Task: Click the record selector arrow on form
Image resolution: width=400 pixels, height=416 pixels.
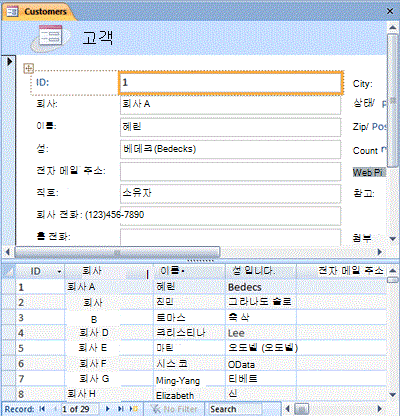Action: pyautogui.click(x=9, y=61)
